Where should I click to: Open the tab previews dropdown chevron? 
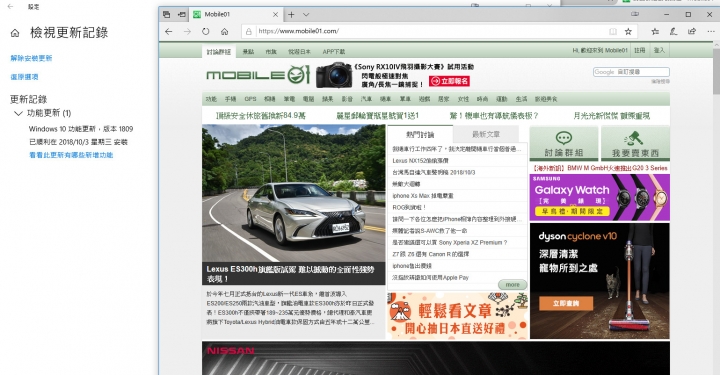click(306, 14)
